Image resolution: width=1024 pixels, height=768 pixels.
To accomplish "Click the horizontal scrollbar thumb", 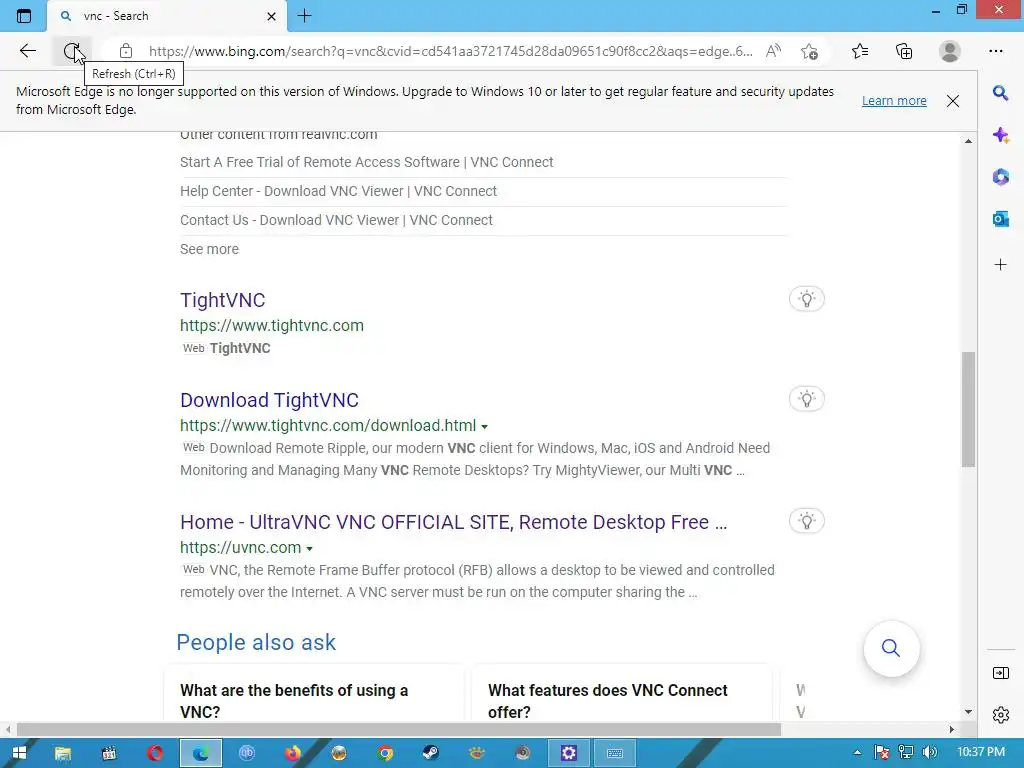I will click(x=398, y=729).
